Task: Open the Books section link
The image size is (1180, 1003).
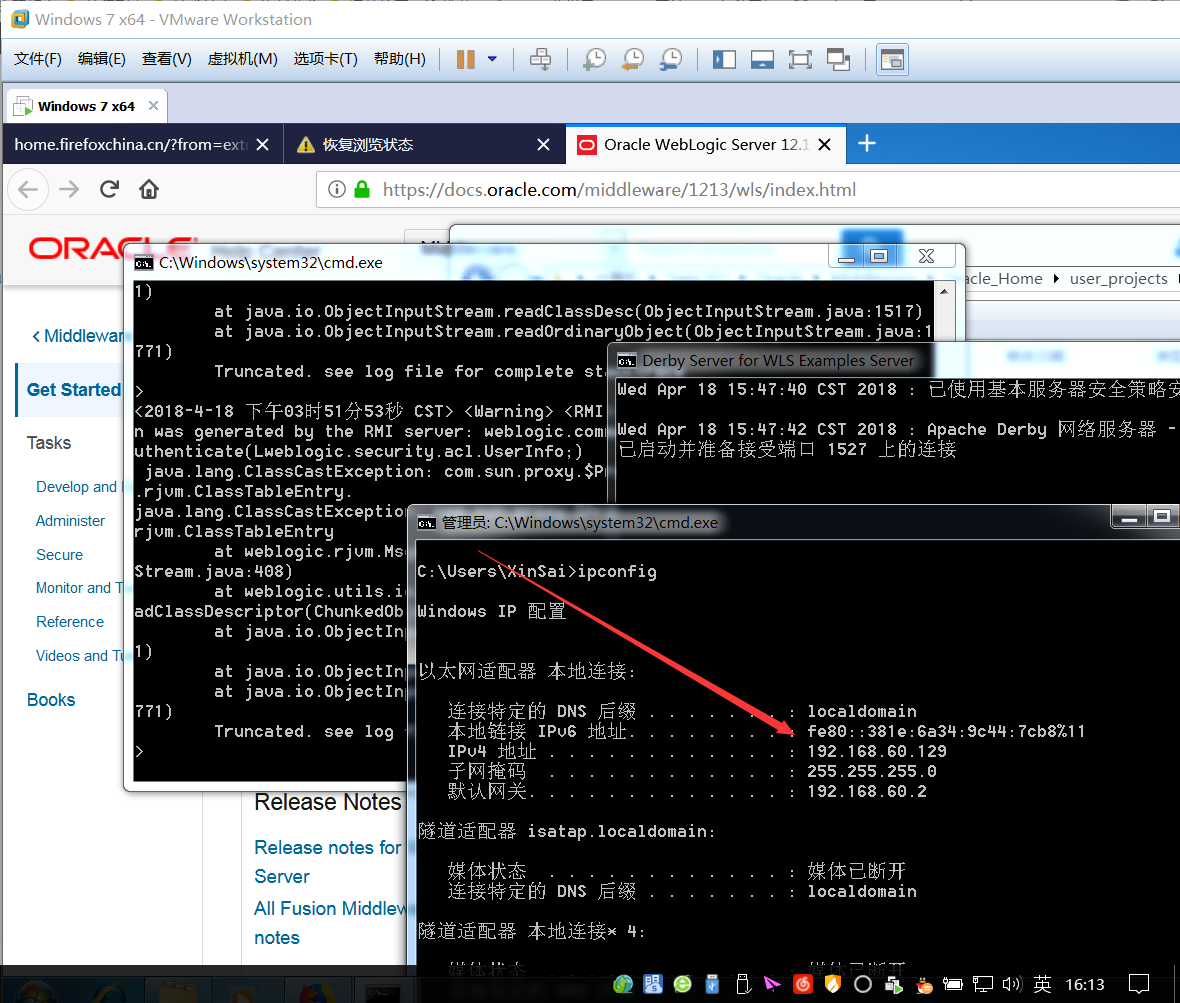Action: click(51, 700)
